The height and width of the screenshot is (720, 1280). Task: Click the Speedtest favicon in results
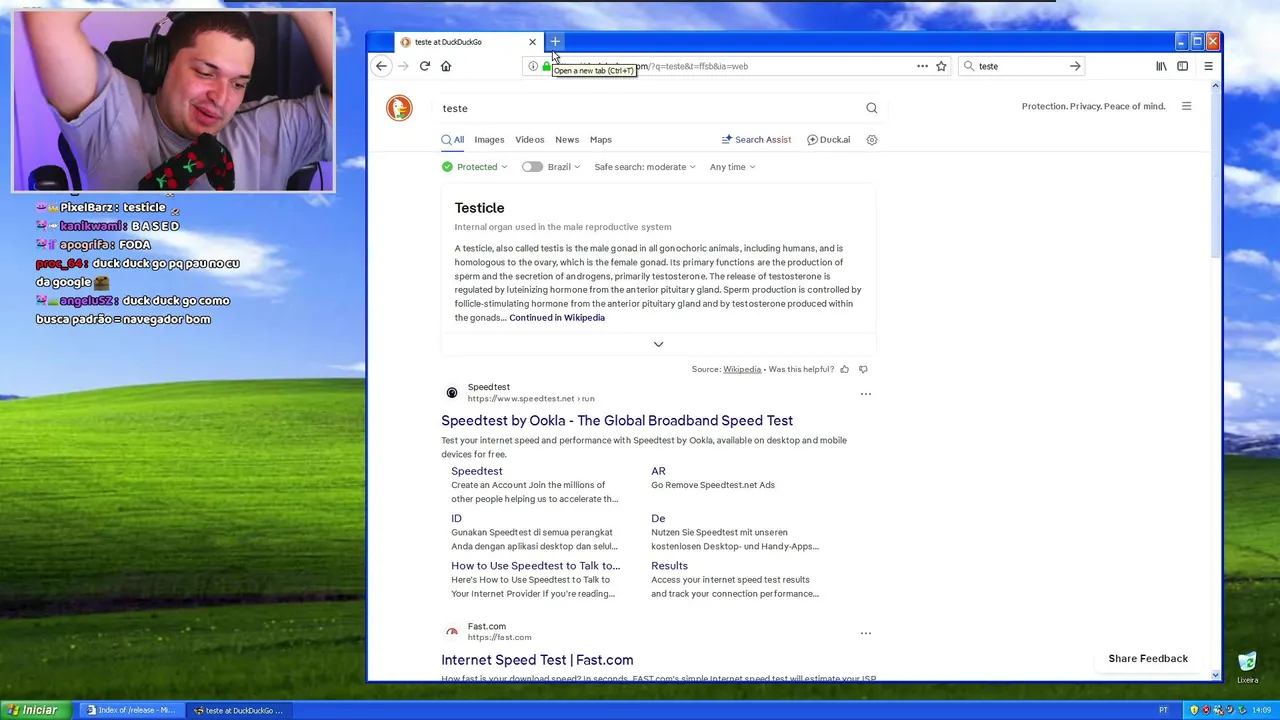[x=452, y=393]
